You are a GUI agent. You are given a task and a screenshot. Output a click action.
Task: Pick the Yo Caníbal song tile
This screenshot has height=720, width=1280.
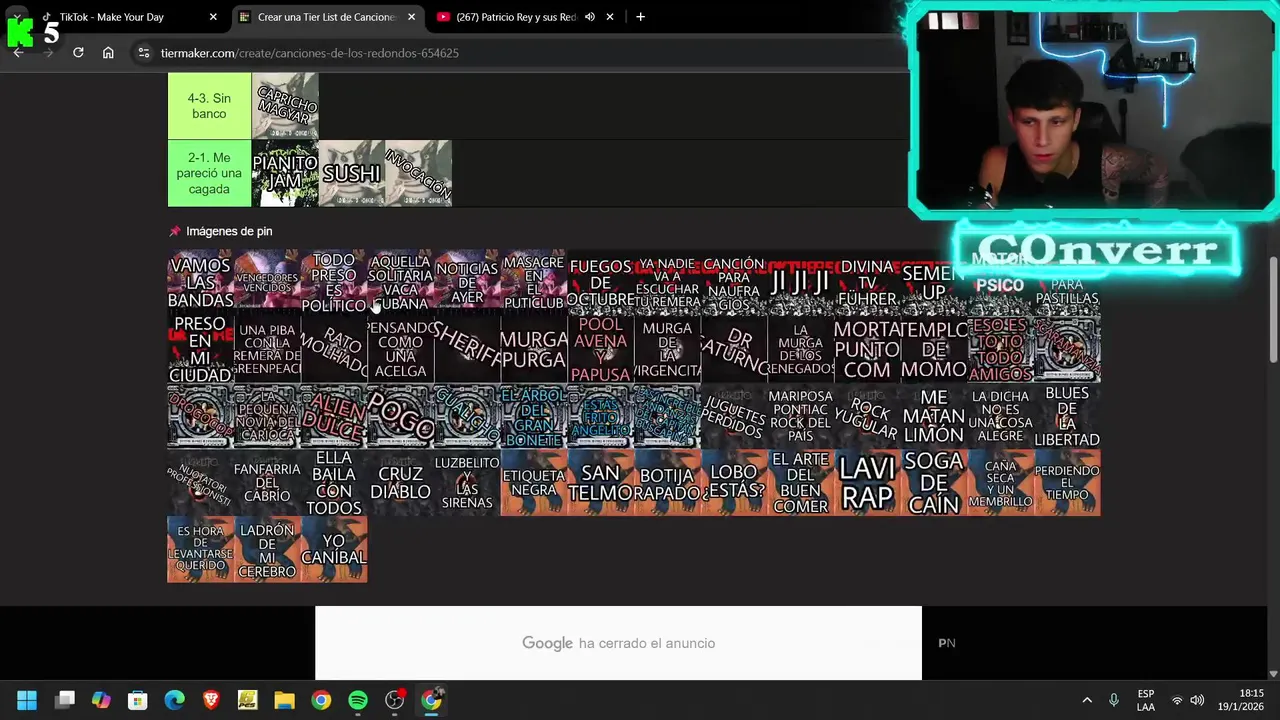334,550
